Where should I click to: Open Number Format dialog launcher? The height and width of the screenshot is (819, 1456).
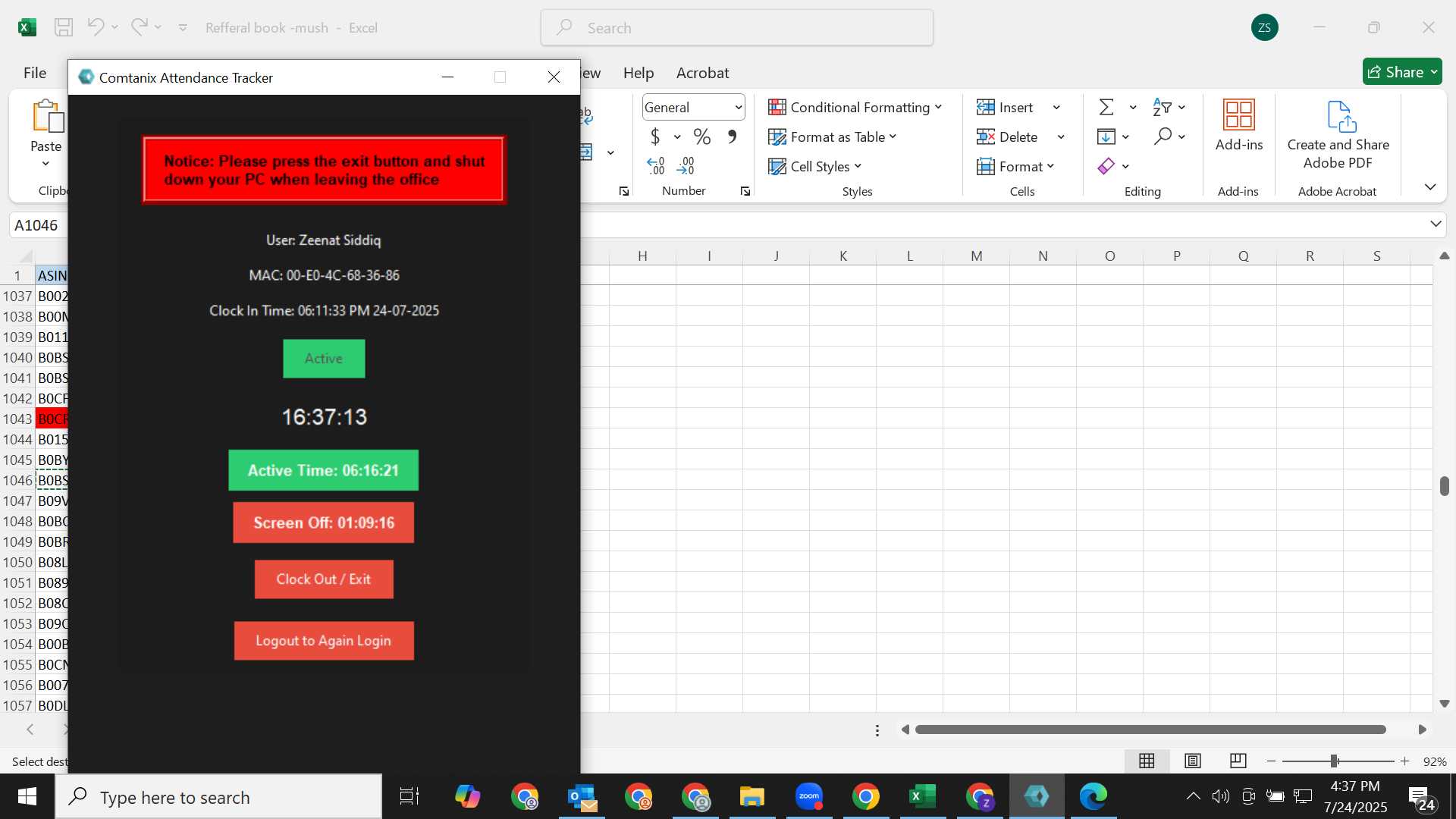coord(745,191)
